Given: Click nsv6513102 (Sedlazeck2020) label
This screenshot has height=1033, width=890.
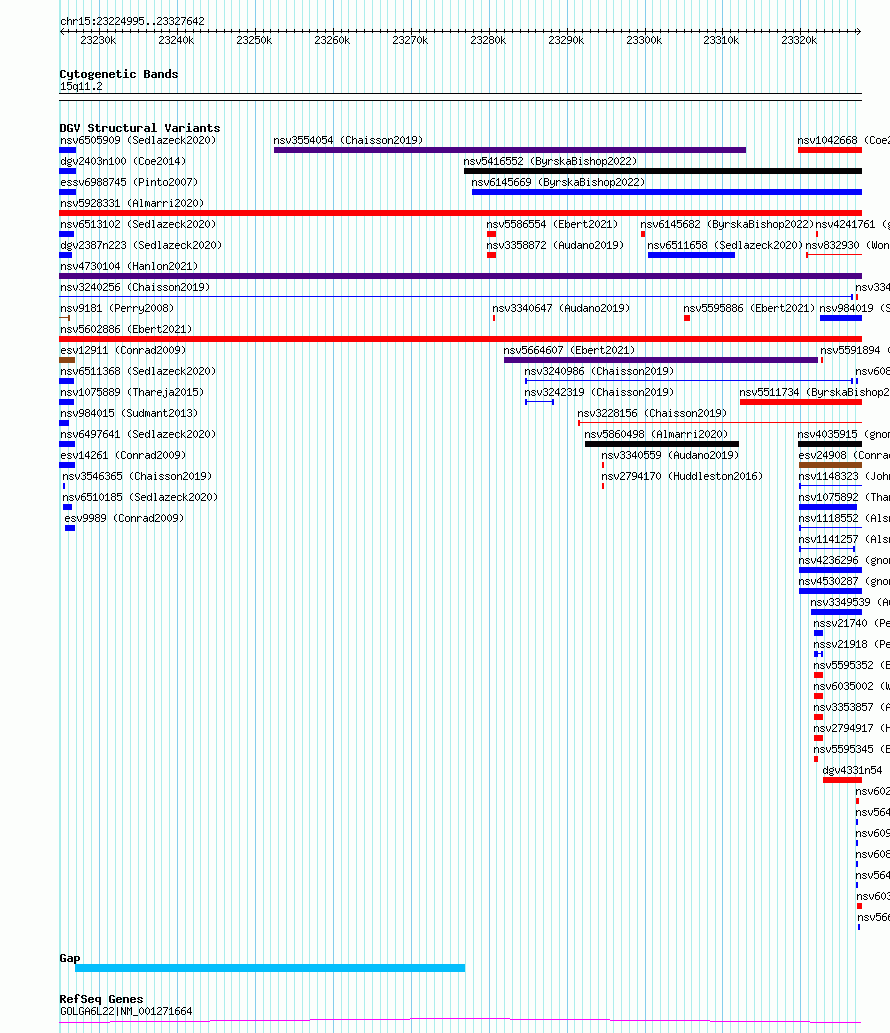Looking at the screenshot, I should (x=138, y=225).
